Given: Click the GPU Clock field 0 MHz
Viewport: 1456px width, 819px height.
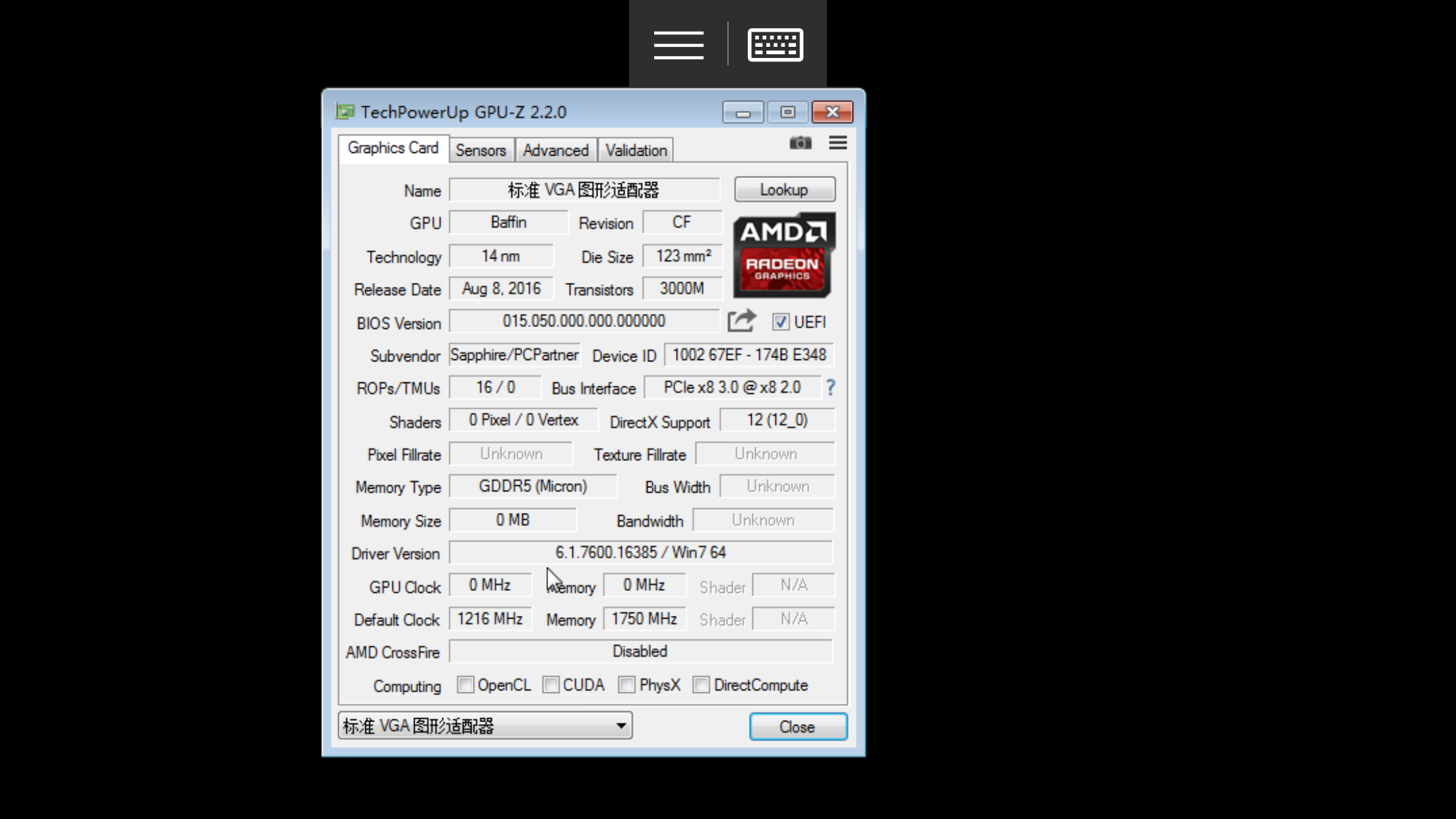Looking at the screenshot, I should (490, 586).
